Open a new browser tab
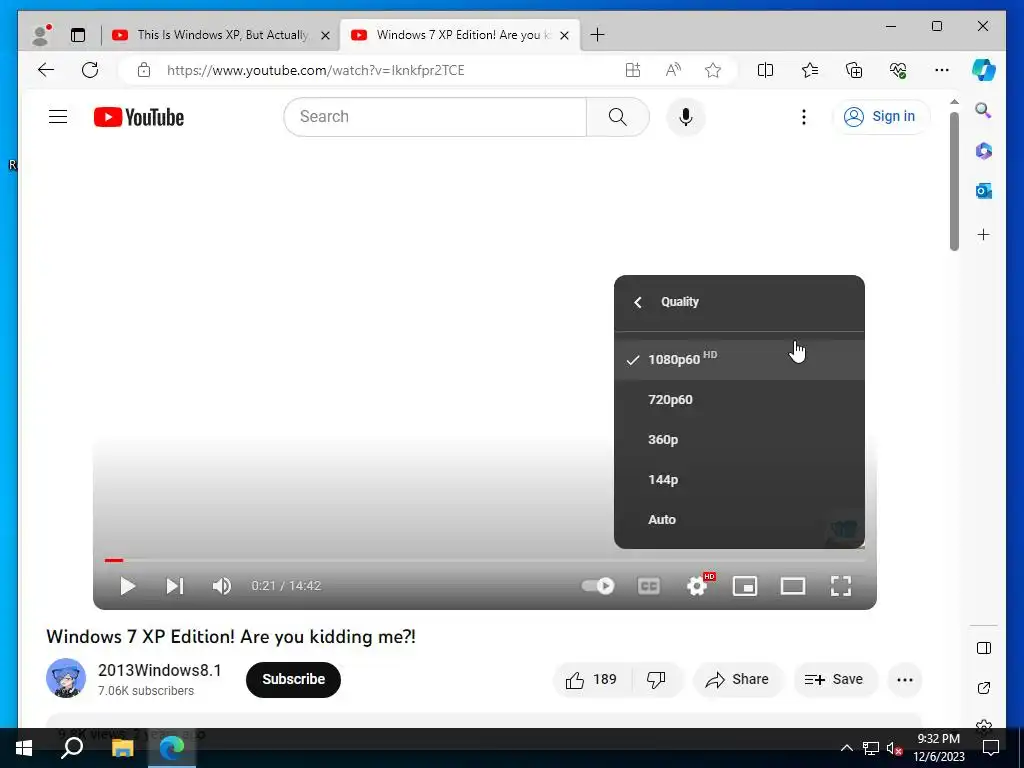The image size is (1024, 768). (597, 35)
